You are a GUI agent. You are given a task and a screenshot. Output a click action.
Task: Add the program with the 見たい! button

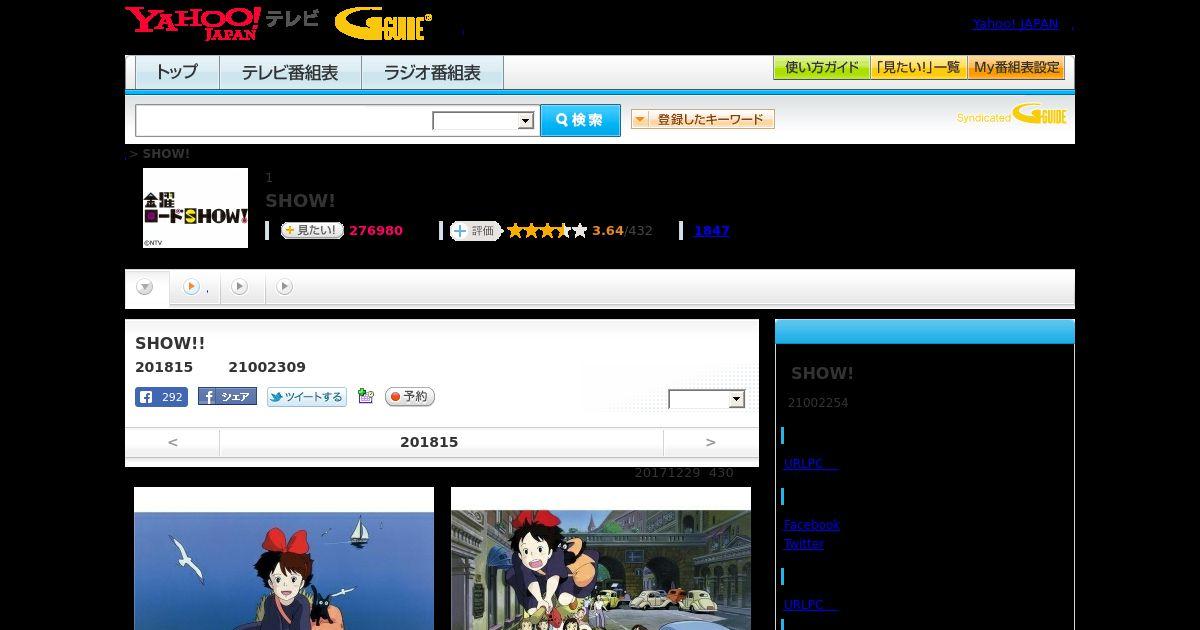[x=312, y=231]
